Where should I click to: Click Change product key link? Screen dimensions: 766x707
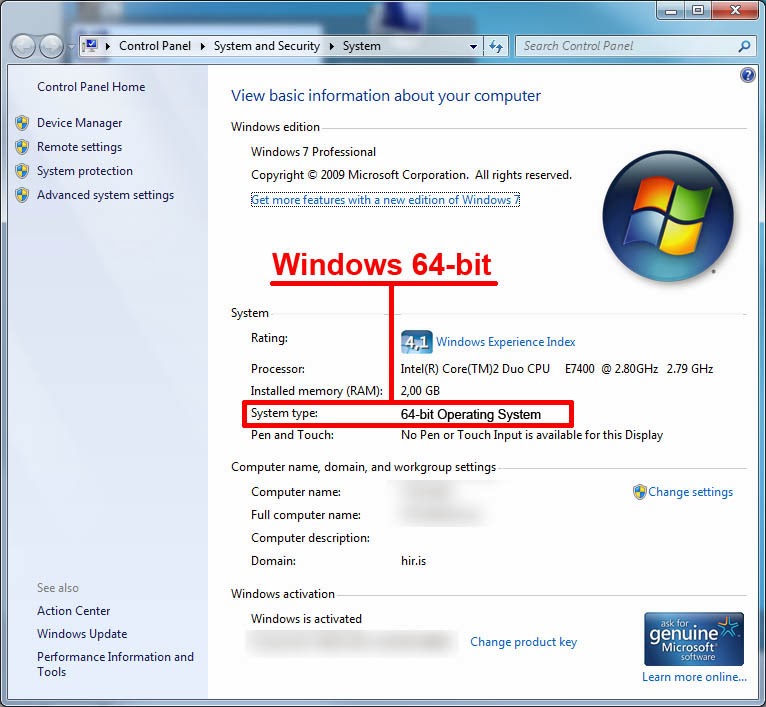point(523,642)
